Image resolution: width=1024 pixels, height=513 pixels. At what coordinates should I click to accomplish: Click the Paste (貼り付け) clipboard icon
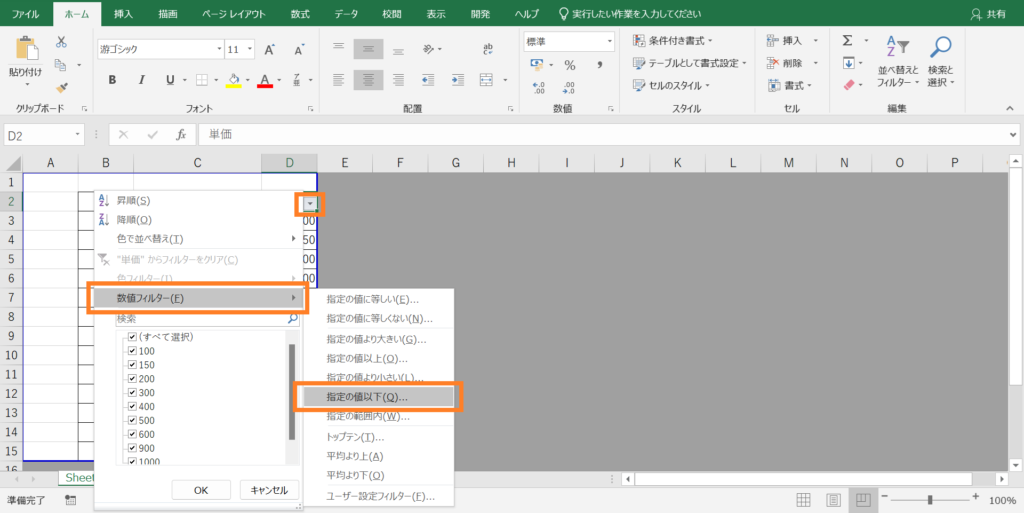coord(26,49)
